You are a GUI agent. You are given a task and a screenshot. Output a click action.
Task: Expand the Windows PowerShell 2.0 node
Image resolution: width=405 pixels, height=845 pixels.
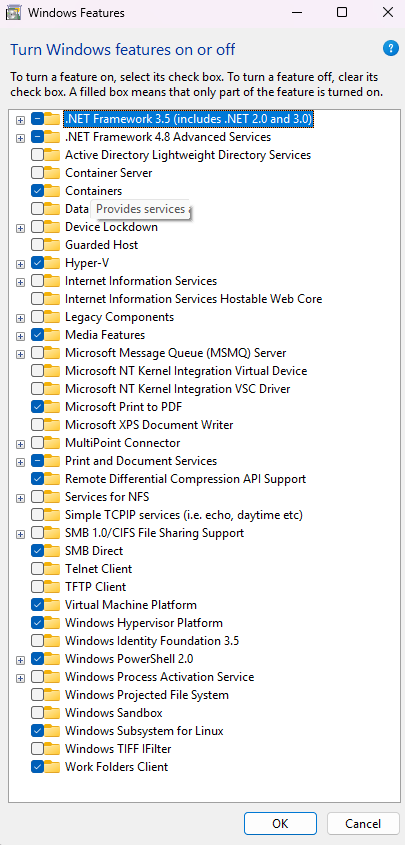click(20, 660)
